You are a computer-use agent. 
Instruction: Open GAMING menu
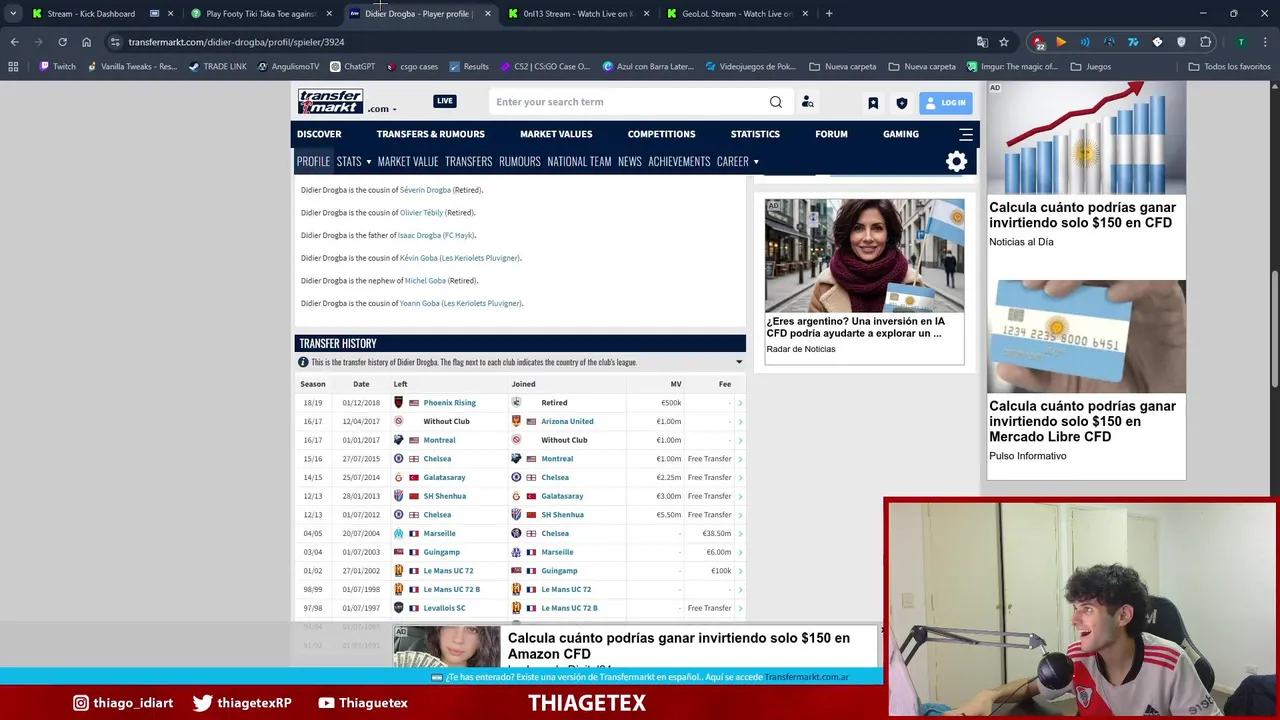tap(900, 134)
